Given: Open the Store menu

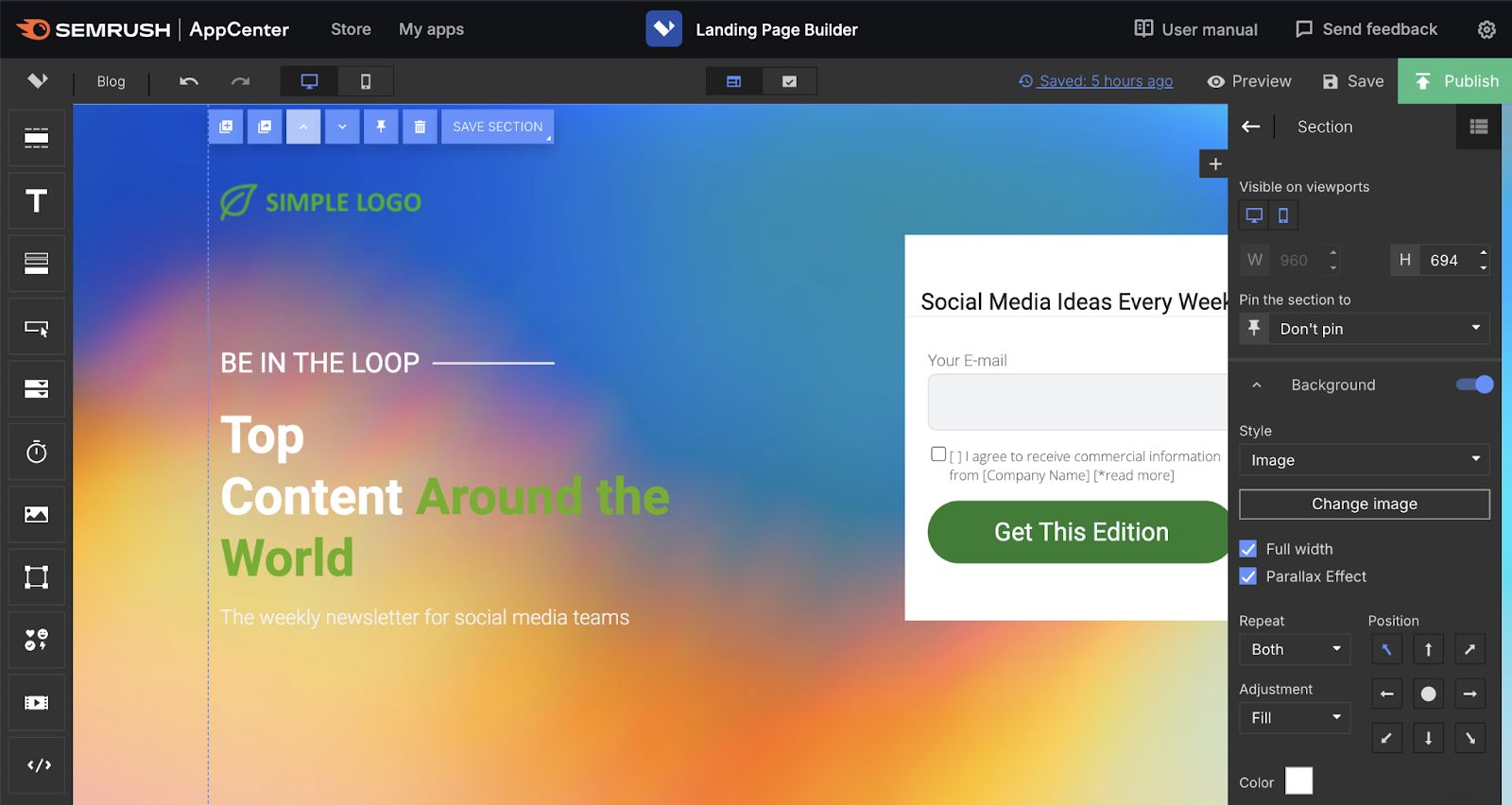Looking at the screenshot, I should [x=351, y=29].
